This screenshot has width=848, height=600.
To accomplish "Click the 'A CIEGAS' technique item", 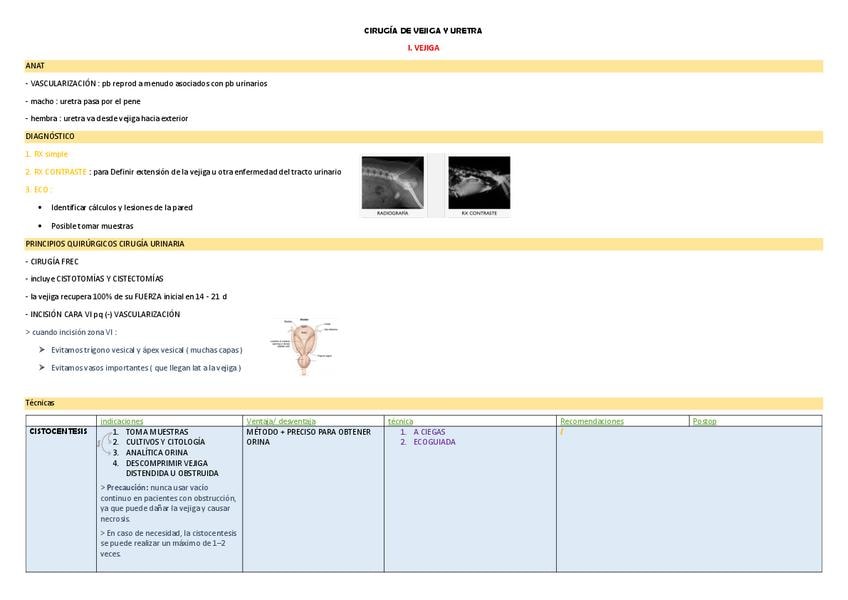I will [429, 432].
